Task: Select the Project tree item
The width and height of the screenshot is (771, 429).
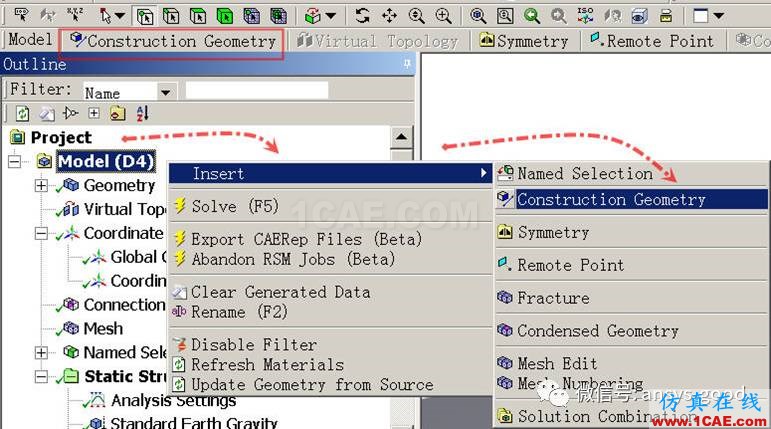Action: click(51, 137)
